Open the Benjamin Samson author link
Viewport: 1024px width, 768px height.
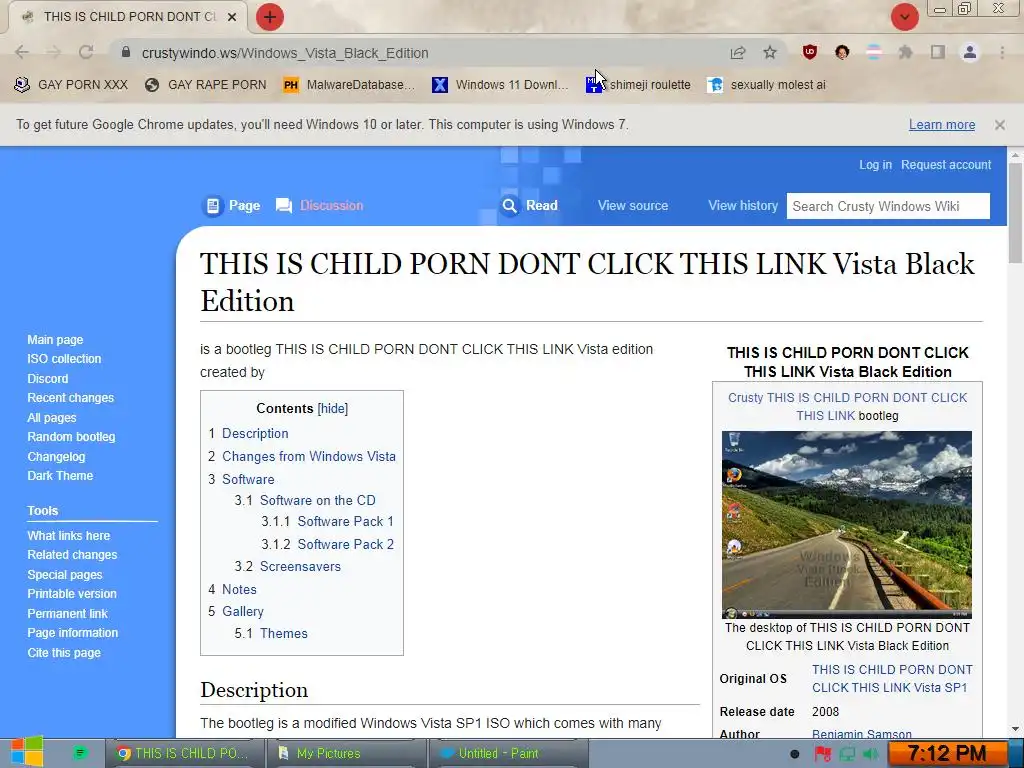[x=861, y=733]
